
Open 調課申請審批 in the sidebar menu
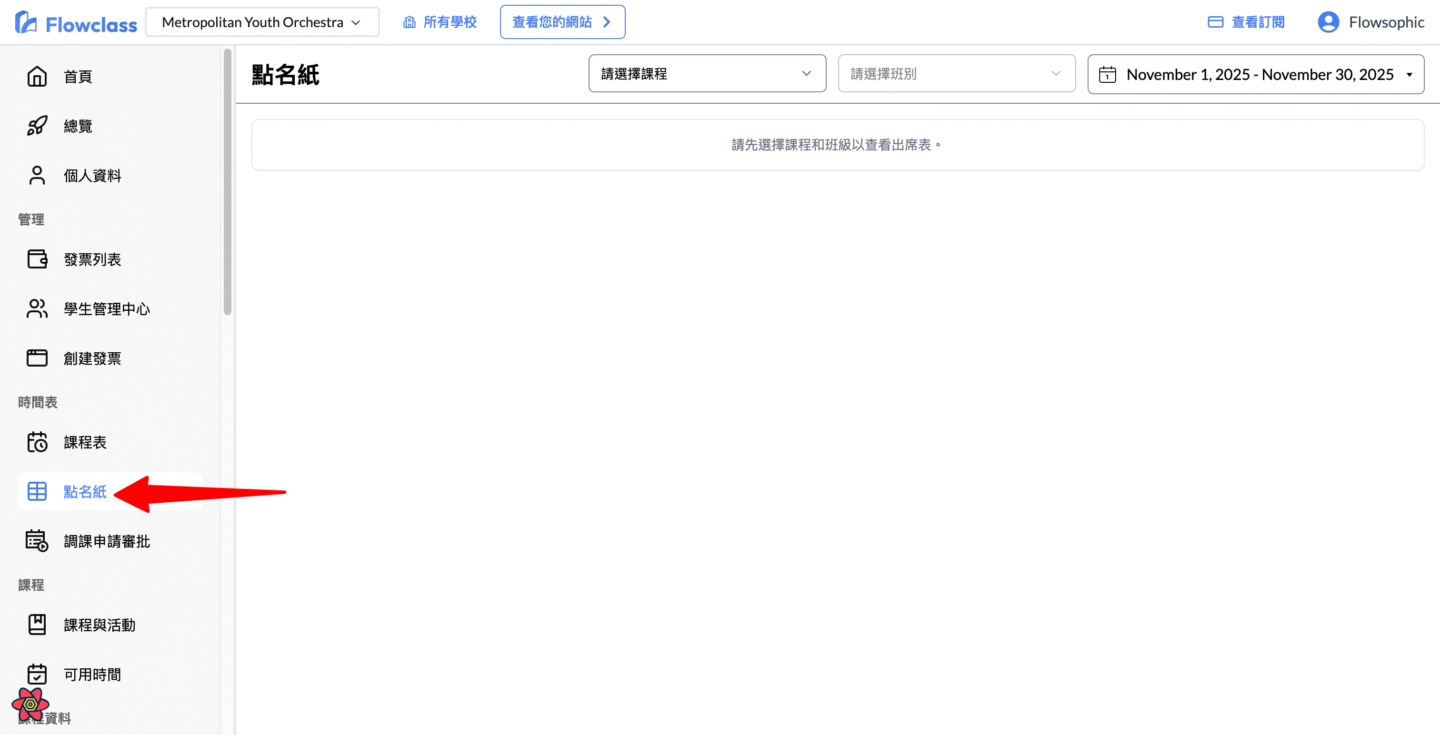[107, 541]
